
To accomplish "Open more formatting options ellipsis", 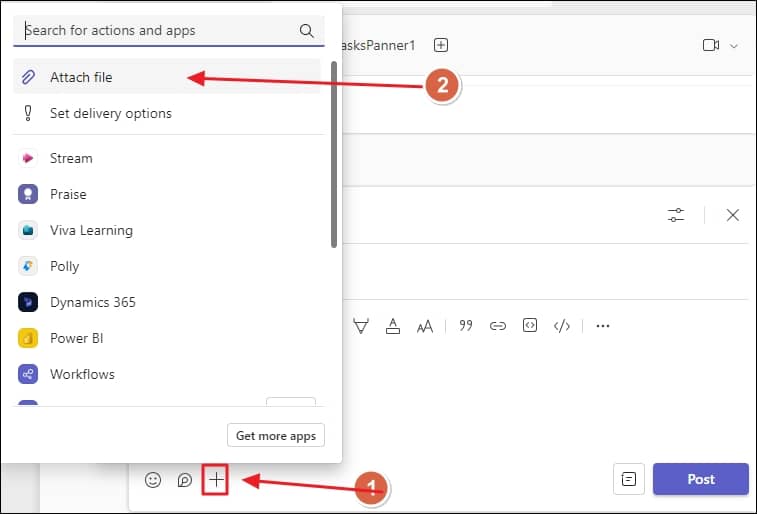I will point(603,326).
